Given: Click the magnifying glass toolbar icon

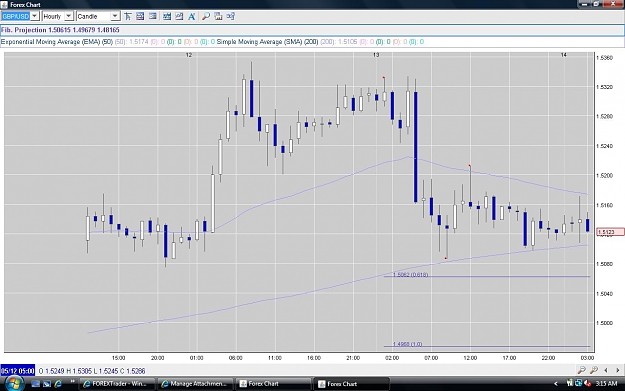Looking at the screenshot, I should coord(206,16).
